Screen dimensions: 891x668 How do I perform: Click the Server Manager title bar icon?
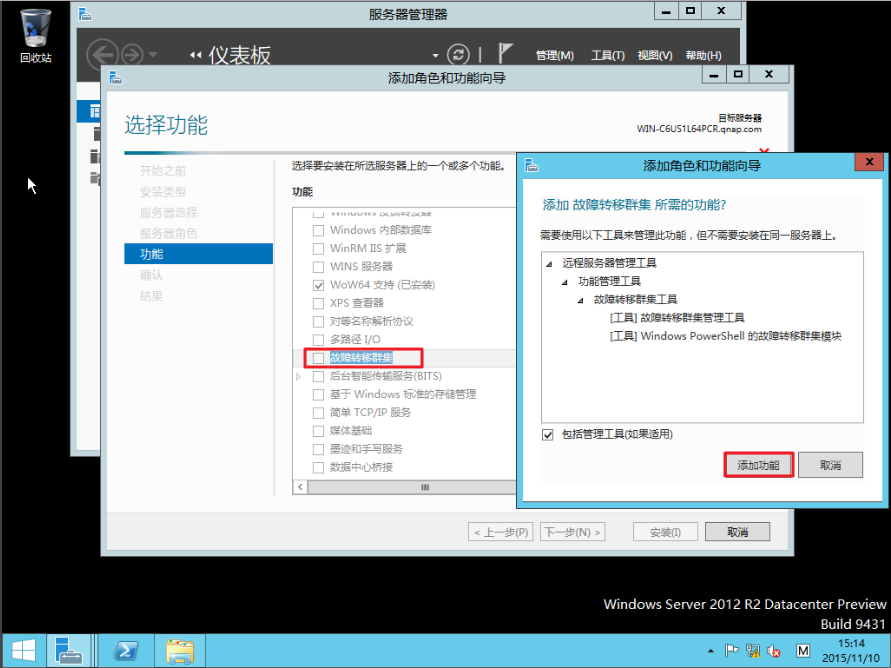(x=85, y=14)
